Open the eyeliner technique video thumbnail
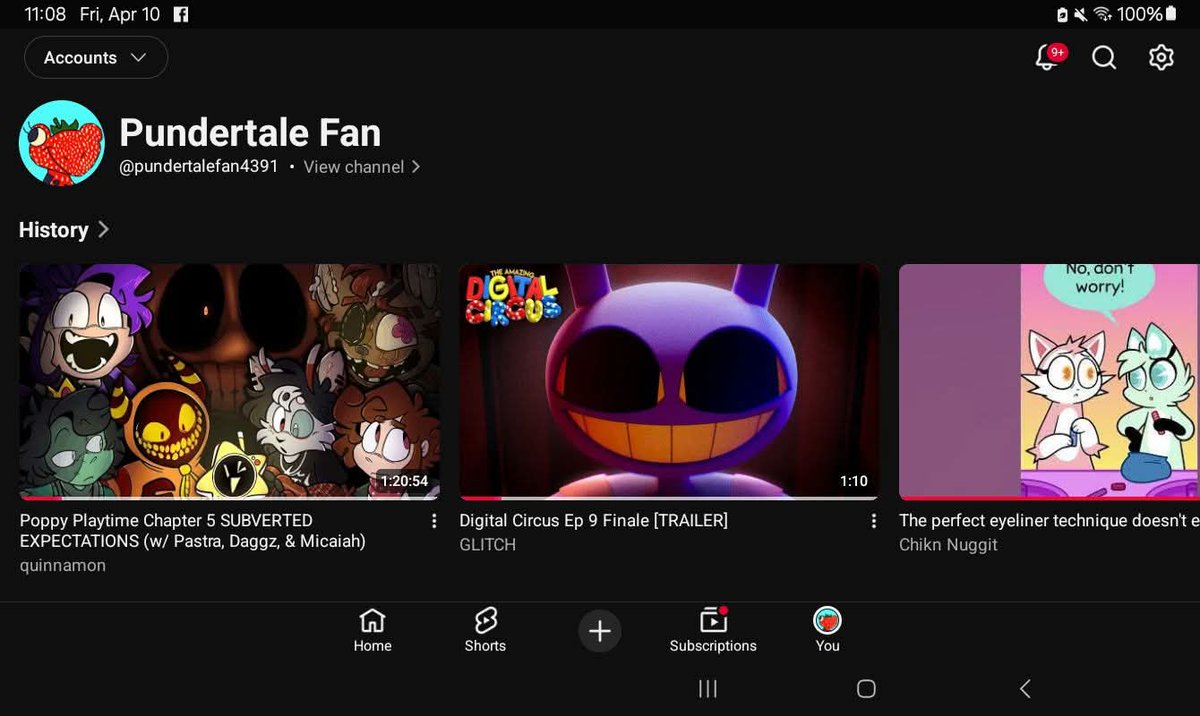 tap(1049, 381)
